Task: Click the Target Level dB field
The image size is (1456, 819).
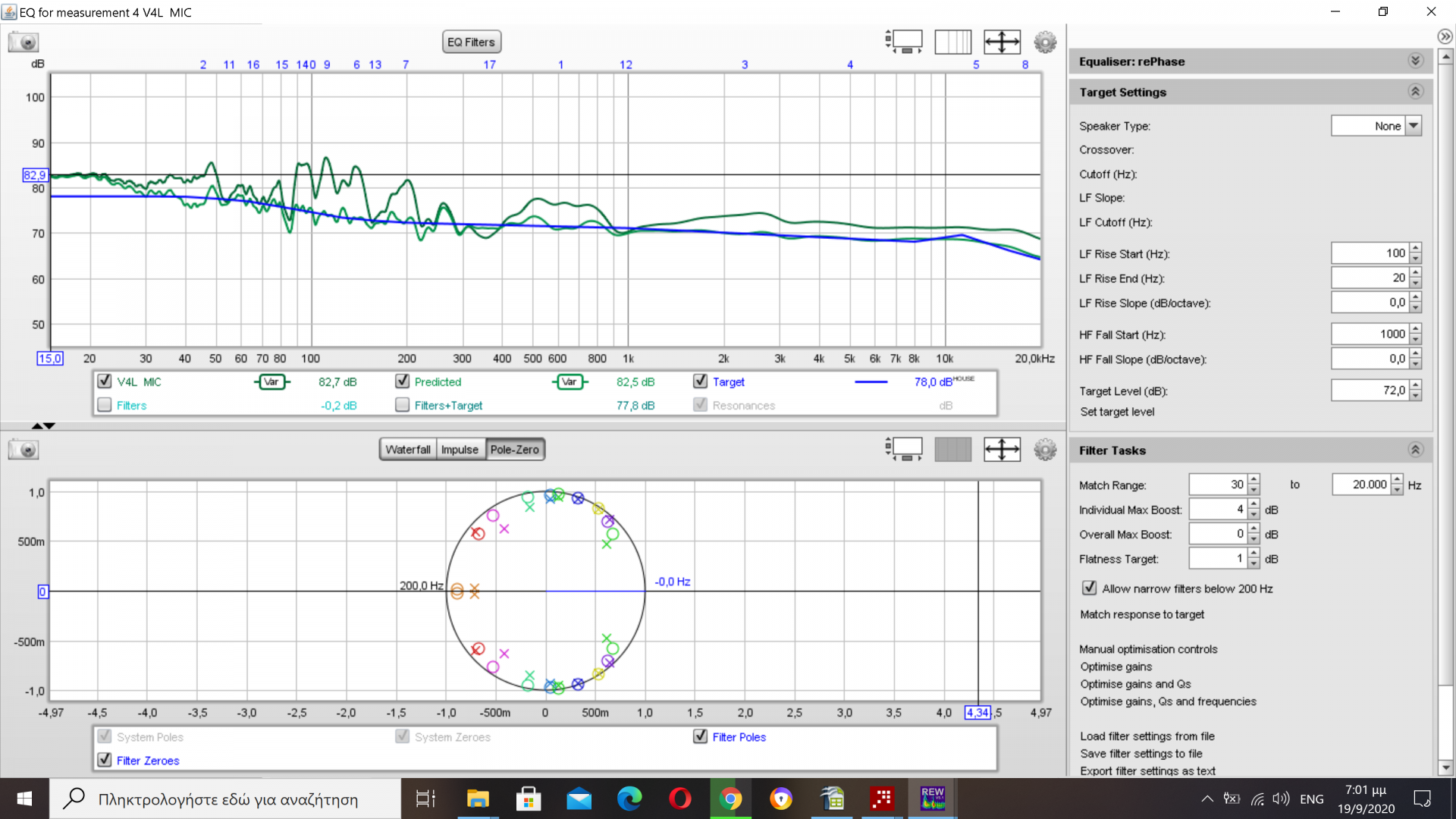Action: click(1370, 391)
